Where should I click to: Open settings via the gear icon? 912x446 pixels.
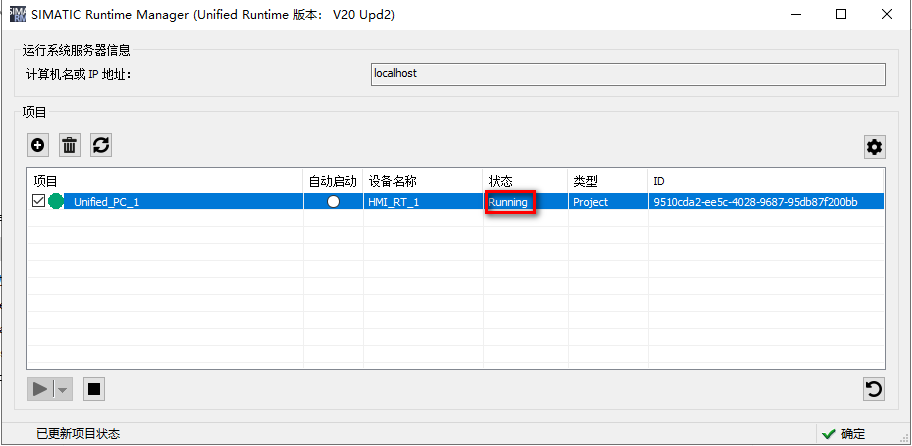click(x=874, y=147)
